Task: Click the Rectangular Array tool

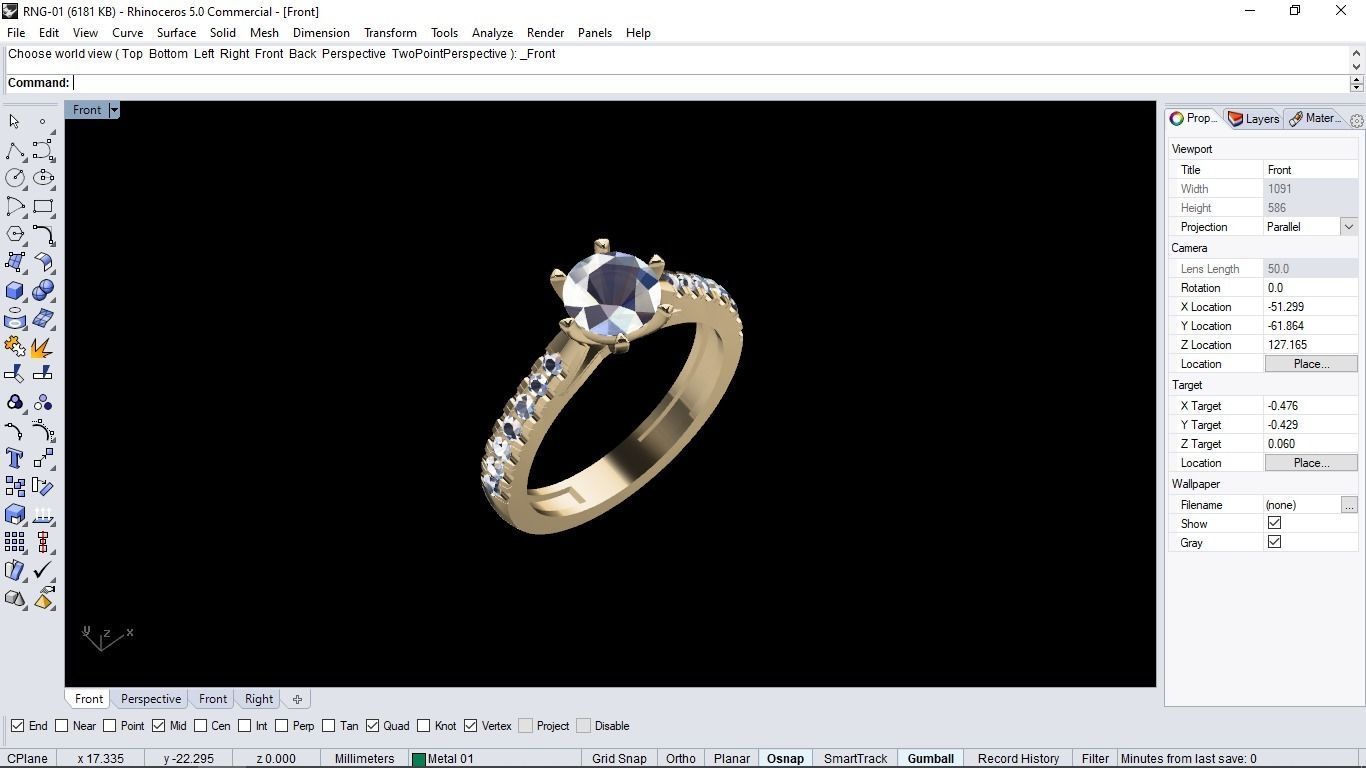Action: click(x=14, y=542)
